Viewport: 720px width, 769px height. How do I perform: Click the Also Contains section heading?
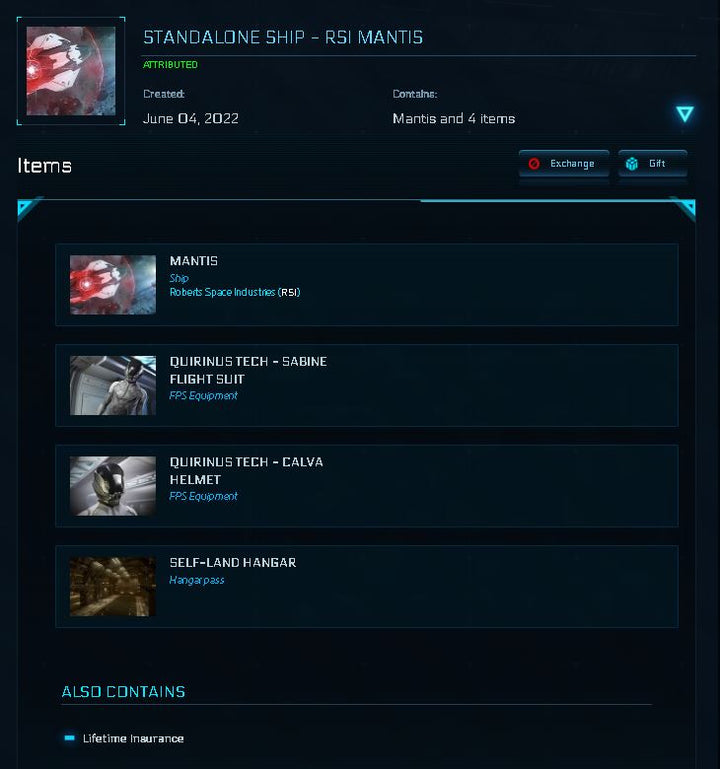pyautogui.click(x=123, y=692)
